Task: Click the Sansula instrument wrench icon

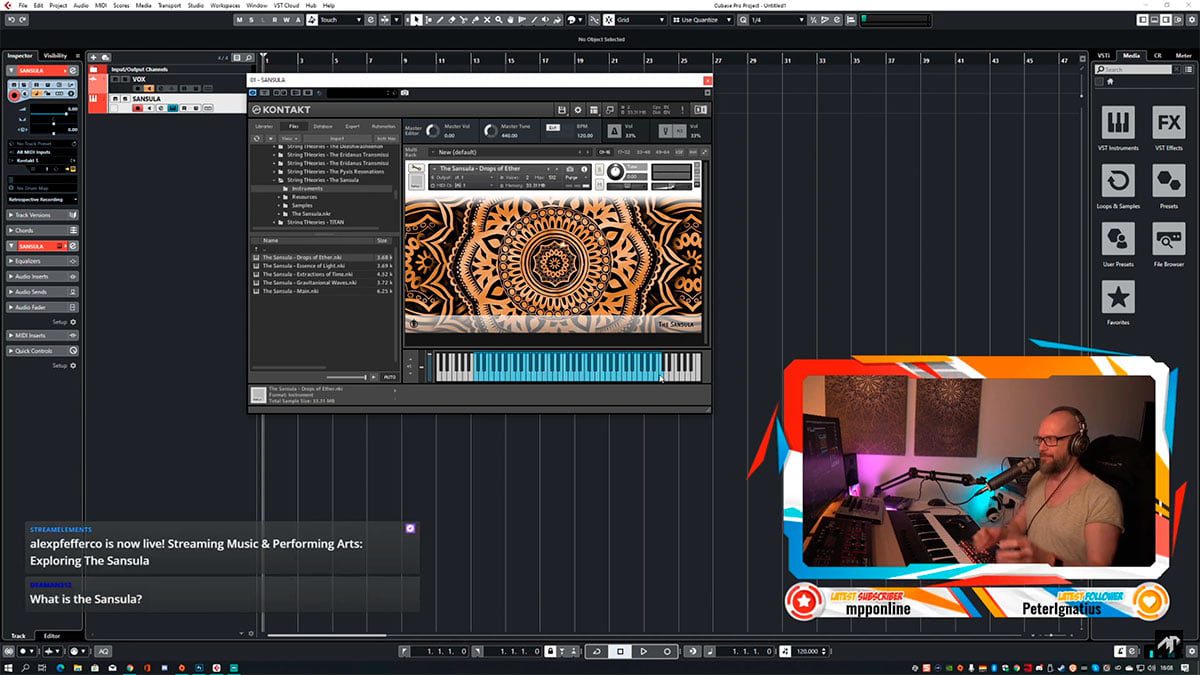Action: [417, 168]
